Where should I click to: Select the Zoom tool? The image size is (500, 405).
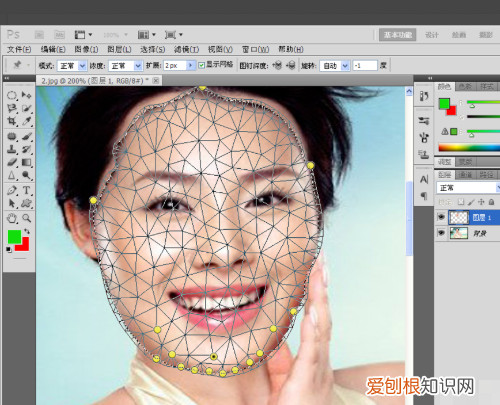(x=26, y=218)
